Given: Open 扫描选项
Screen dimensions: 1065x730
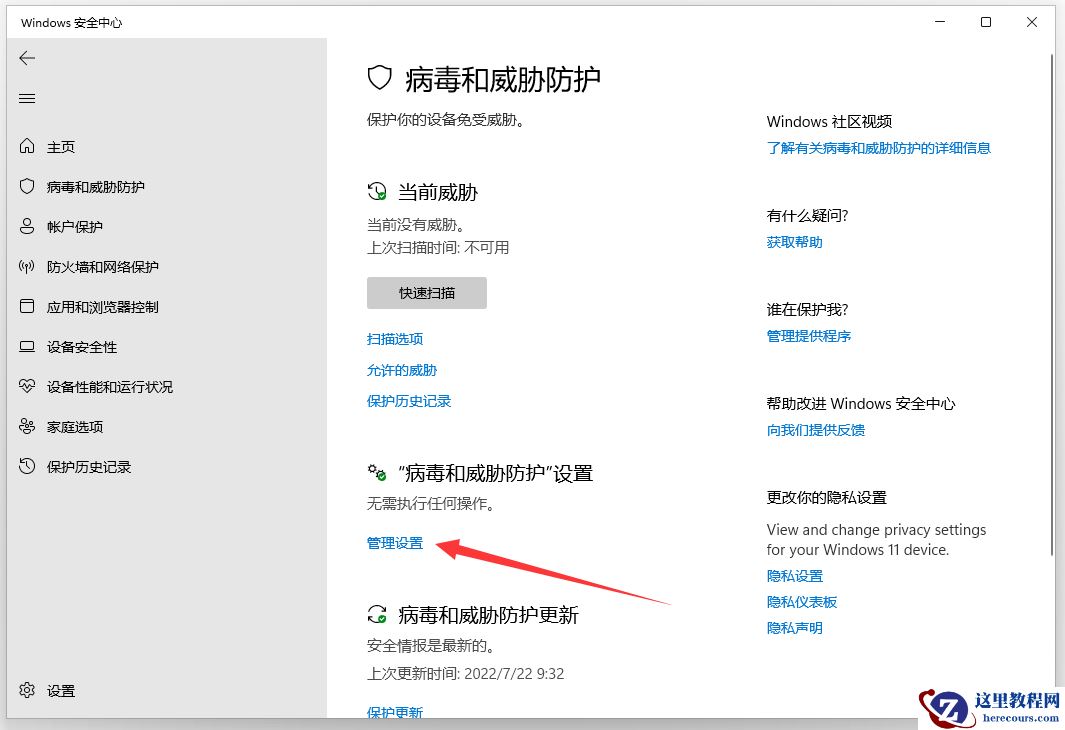Looking at the screenshot, I should [x=394, y=339].
